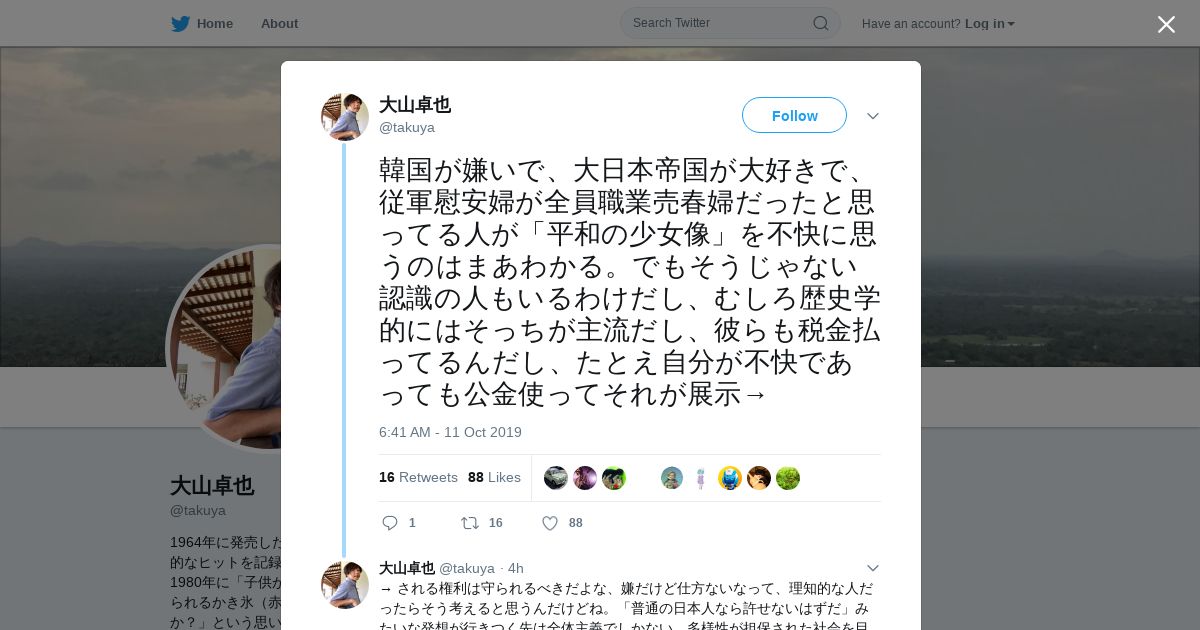Image resolution: width=1200 pixels, height=630 pixels.
Task: Select the Home menu item
Action: click(x=215, y=23)
